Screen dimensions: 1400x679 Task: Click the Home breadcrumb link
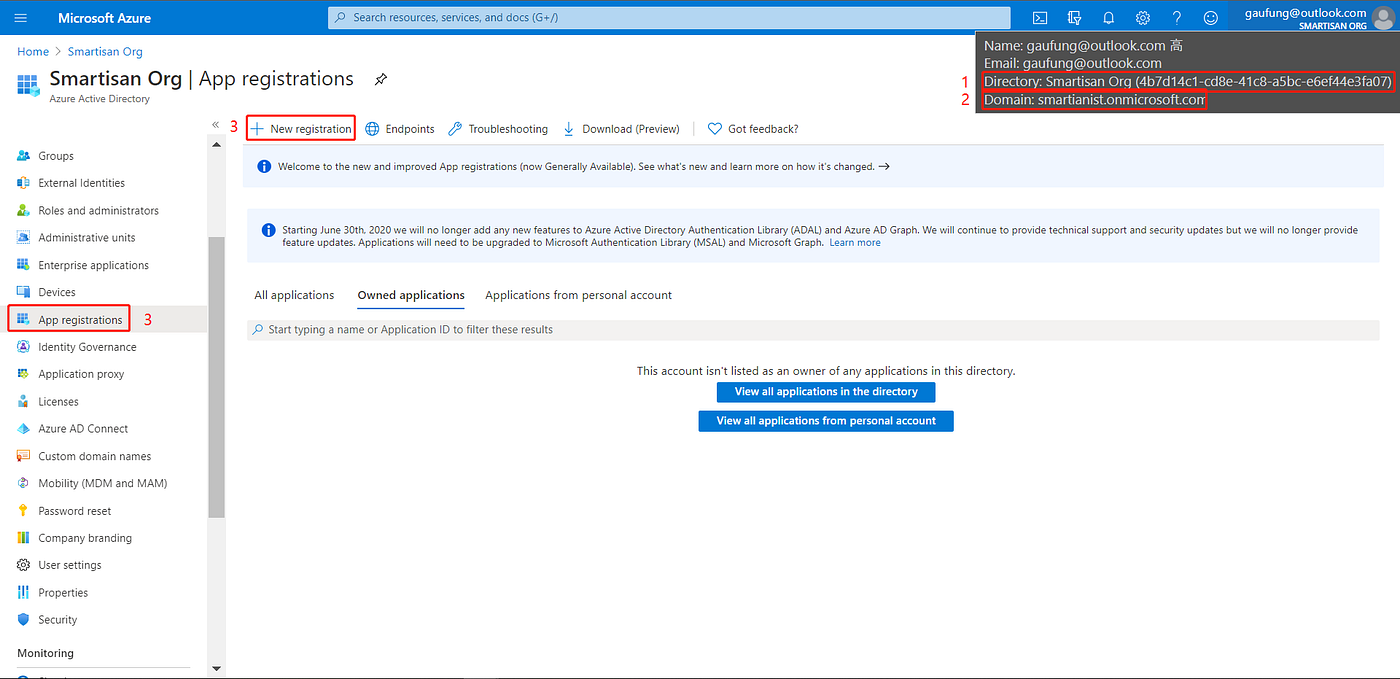click(x=33, y=52)
